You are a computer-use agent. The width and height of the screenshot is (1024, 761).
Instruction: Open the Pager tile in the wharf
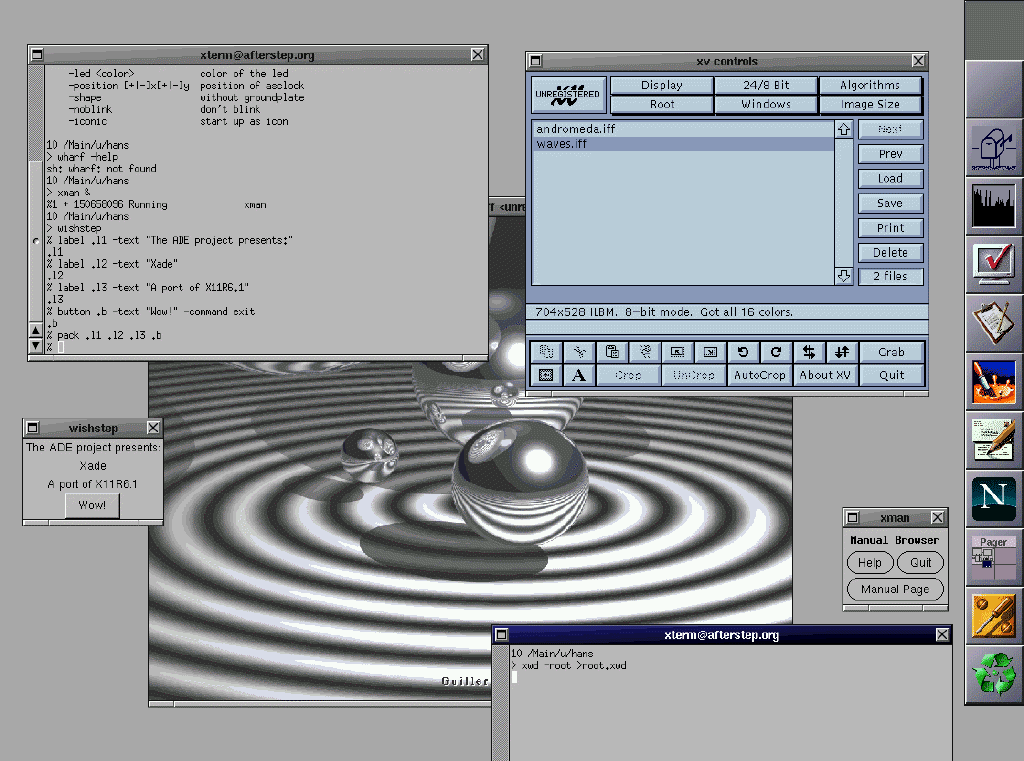tap(993, 558)
